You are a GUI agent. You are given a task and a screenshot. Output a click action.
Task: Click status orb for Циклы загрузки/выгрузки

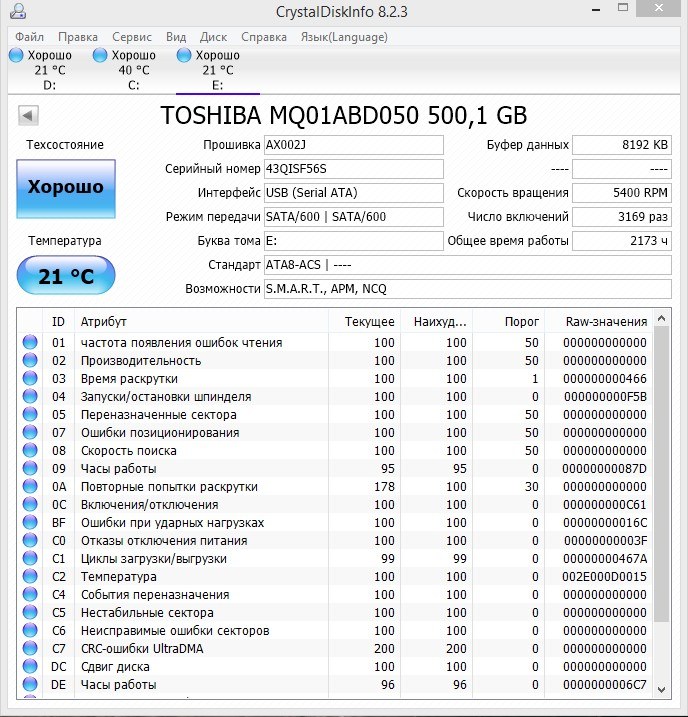coord(30,558)
